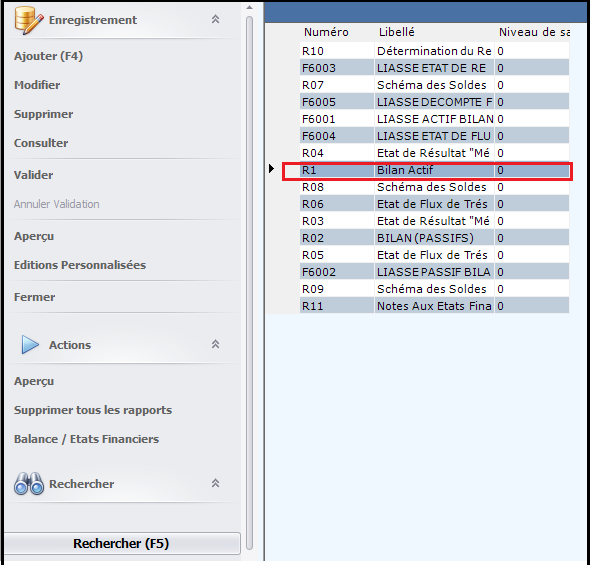Choose Supprimer in the Enregistrement panel
This screenshot has width=595, height=565.
pyautogui.click(x=43, y=114)
